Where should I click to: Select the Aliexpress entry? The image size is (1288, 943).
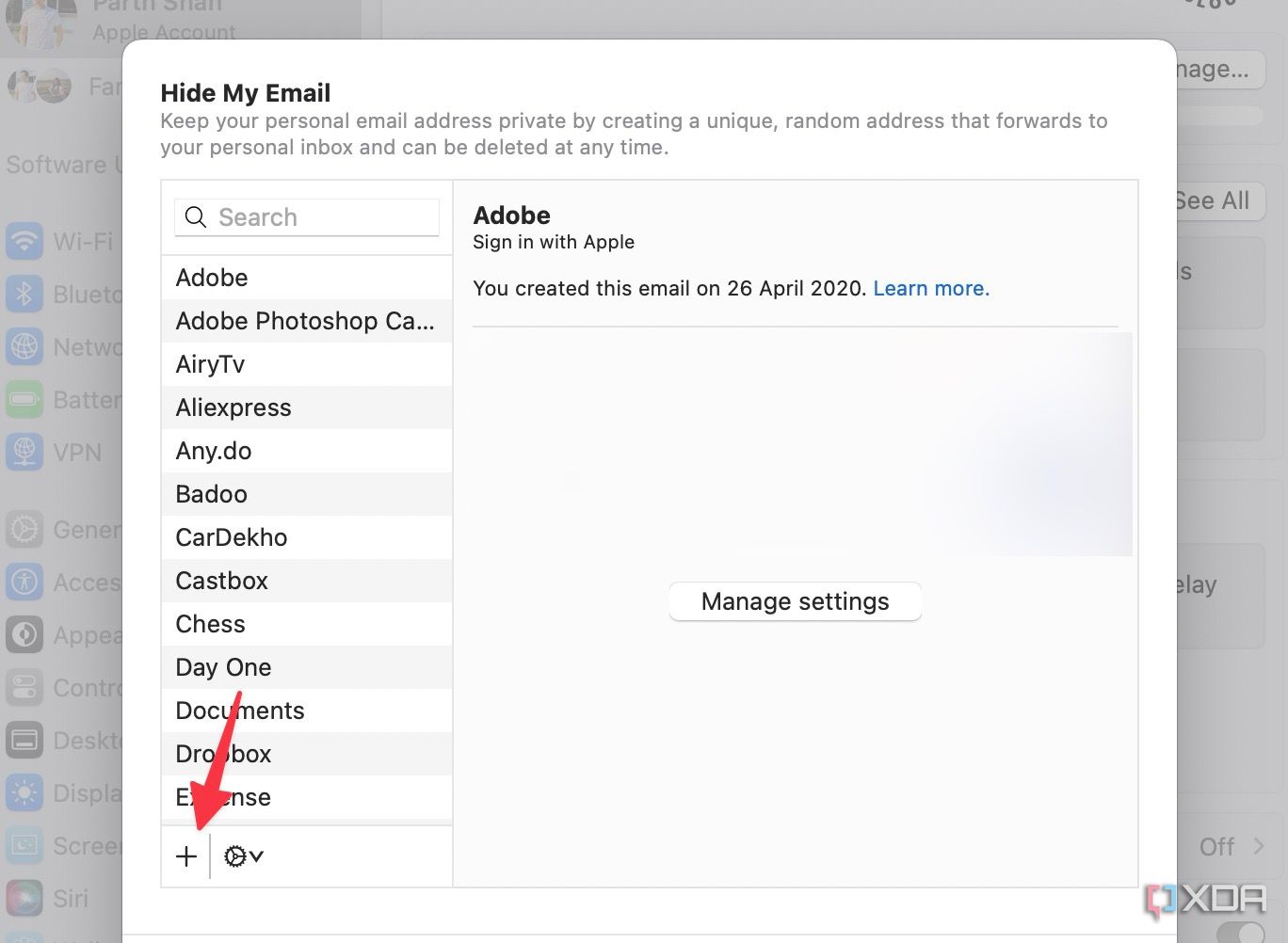(x=307, y=408)
